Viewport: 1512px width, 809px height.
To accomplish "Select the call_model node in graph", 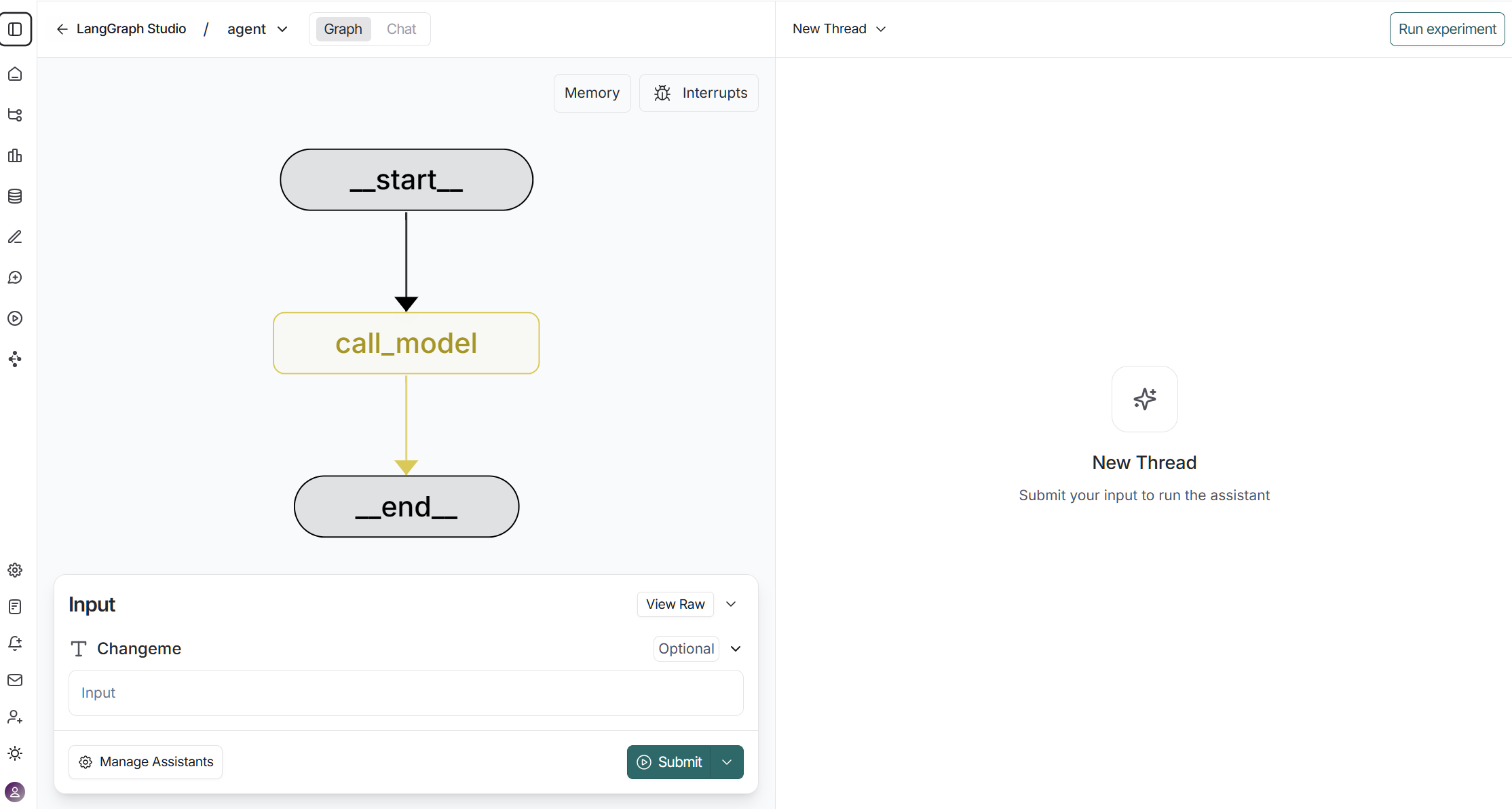I will tap(406, 343).
